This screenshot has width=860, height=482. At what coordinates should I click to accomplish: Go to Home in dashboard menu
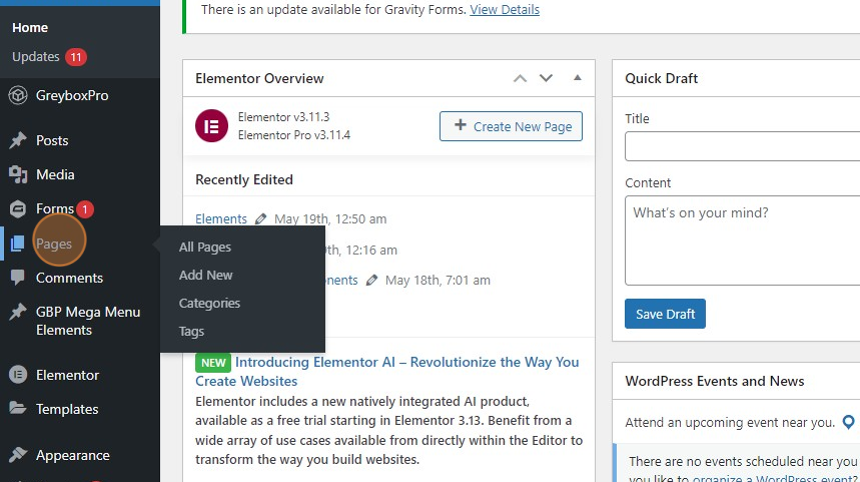click(x=30, y=27)
